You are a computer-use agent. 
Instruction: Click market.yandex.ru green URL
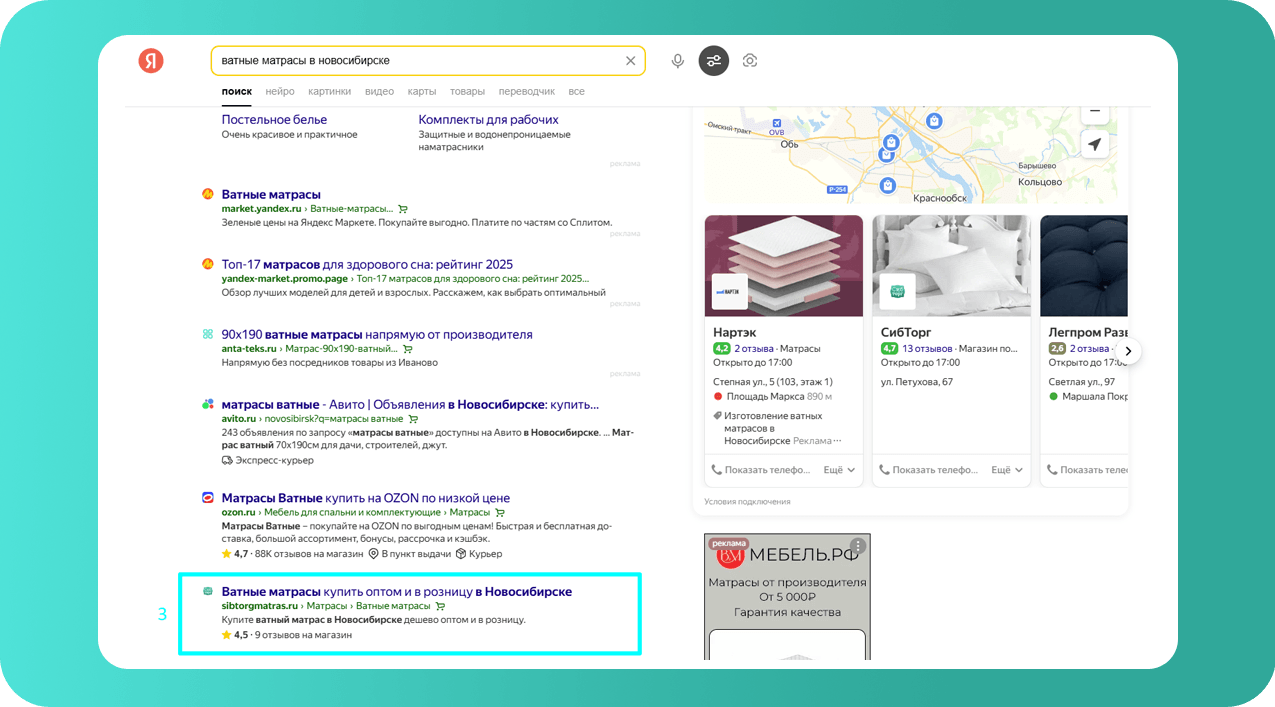tap(261, 208)
